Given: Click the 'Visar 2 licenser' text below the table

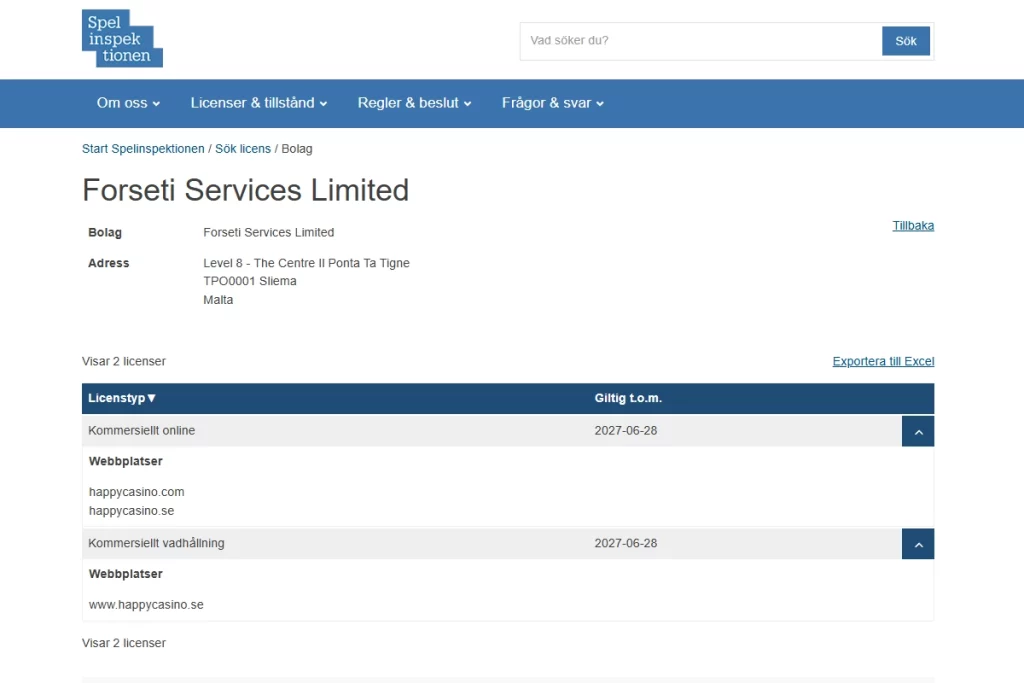Looking at the screenshot, I should (x=124, y=643).
